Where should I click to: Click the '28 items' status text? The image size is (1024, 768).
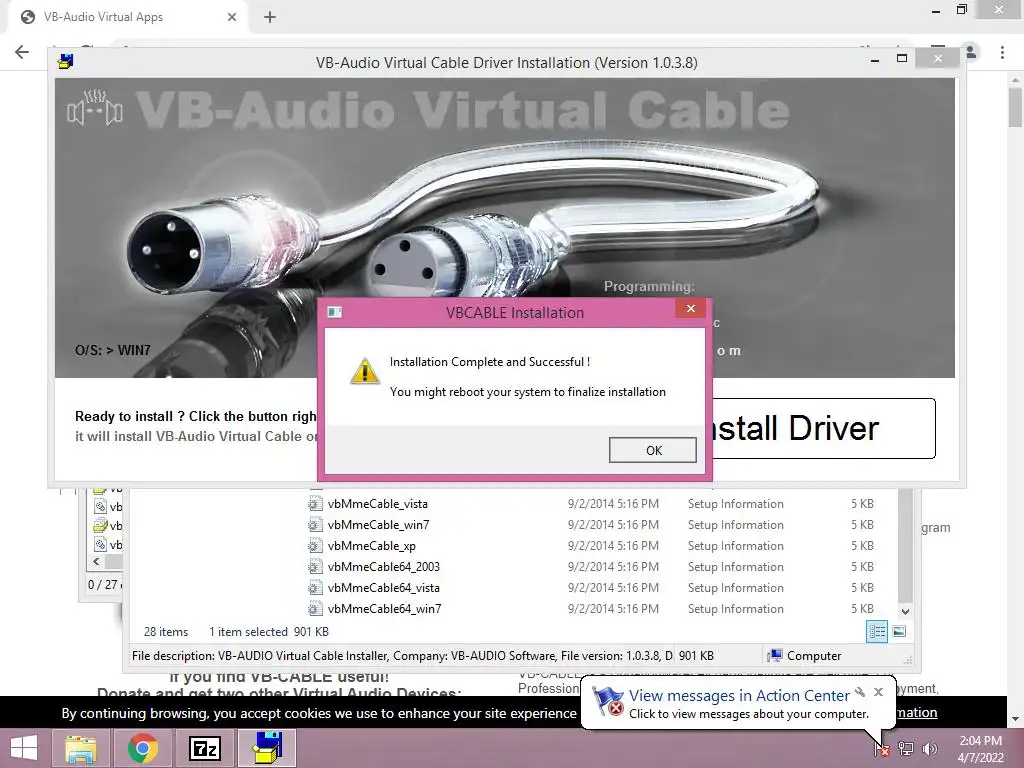pyautogui.click(x=166, y=632)
